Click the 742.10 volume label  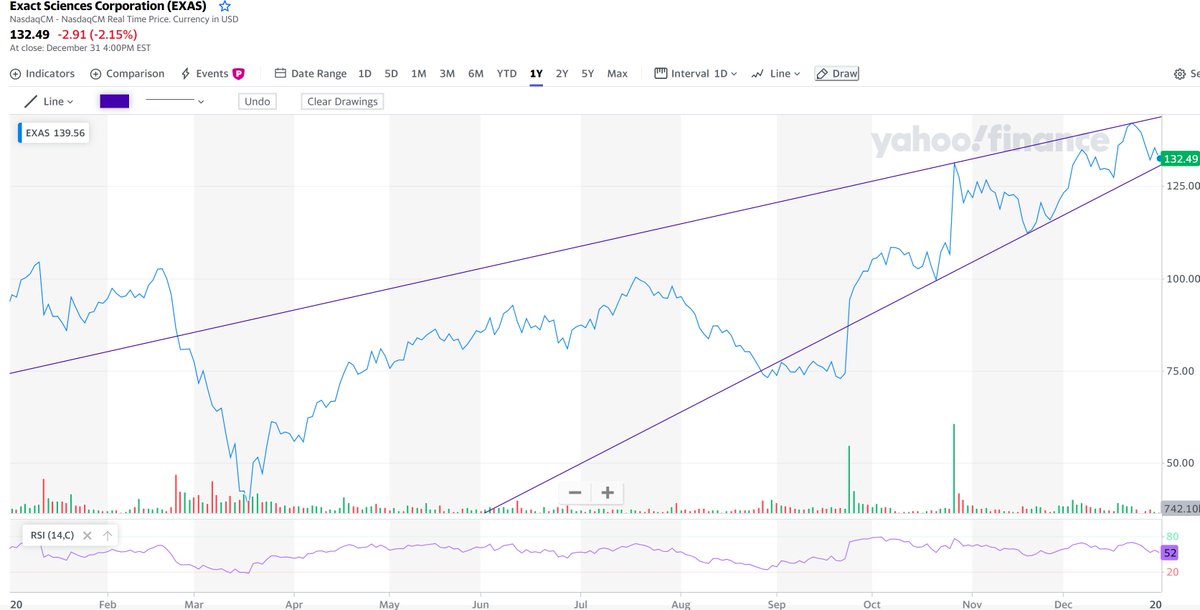tap(1182, 509)
